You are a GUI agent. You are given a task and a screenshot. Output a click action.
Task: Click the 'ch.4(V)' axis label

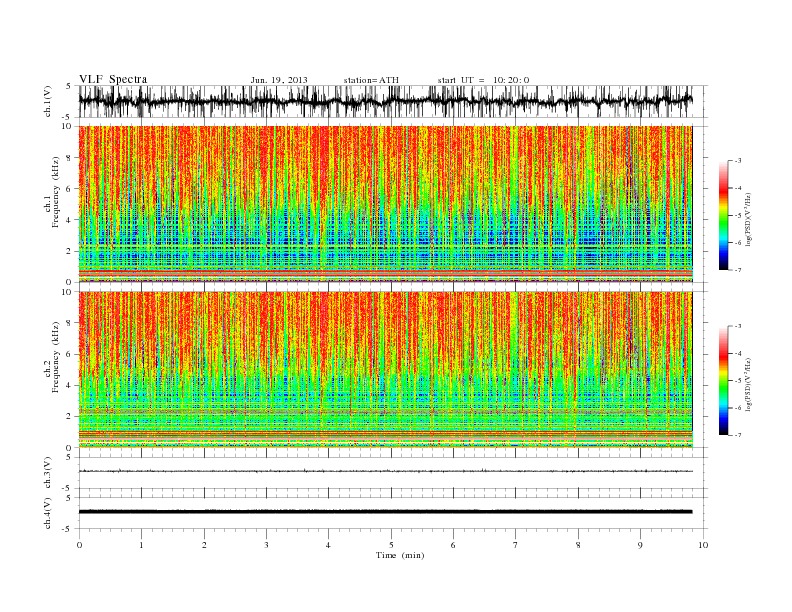(48, 513)
